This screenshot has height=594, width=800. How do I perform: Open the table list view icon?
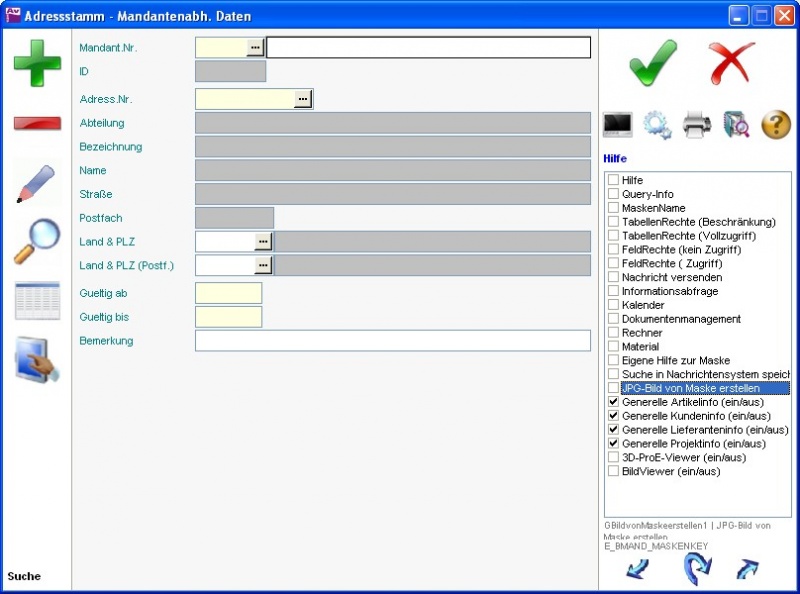click(x=37, y=300)
